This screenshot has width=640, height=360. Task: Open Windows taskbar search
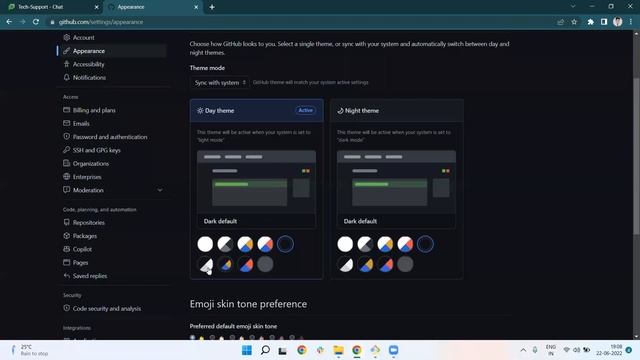point(265,350)
